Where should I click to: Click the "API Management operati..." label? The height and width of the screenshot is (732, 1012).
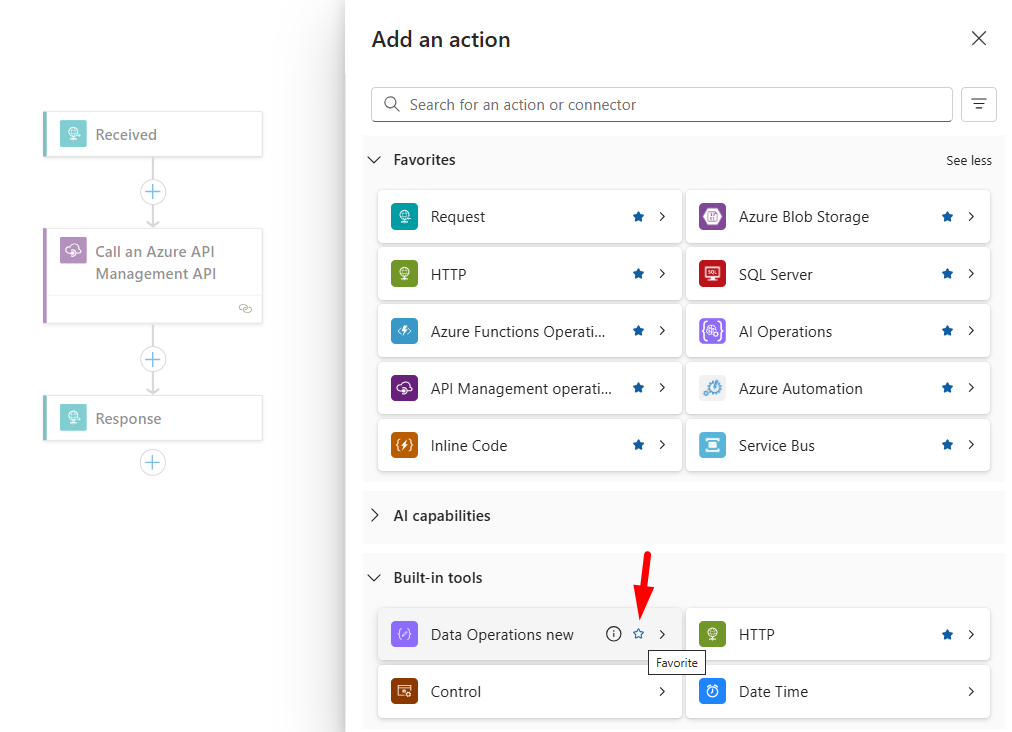[x=521, y=389]
